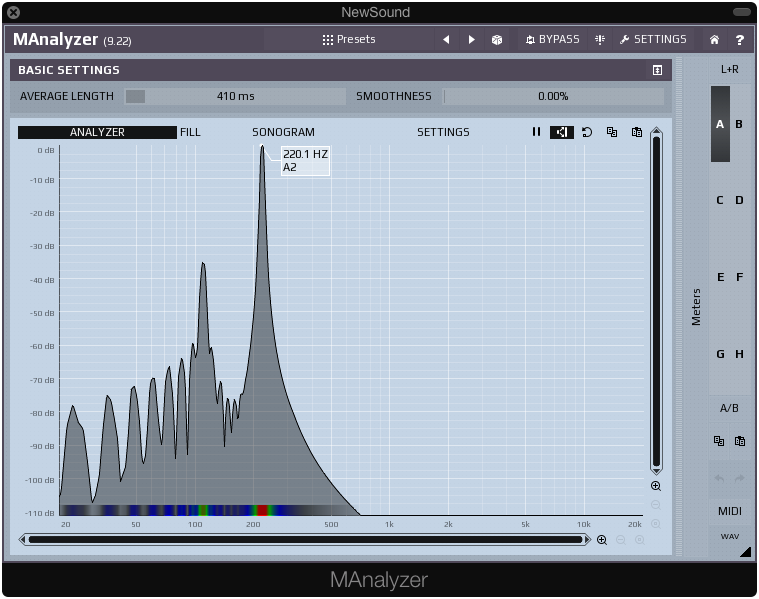
Task: Click the WAV export button
Action: [x=730, y=537]
